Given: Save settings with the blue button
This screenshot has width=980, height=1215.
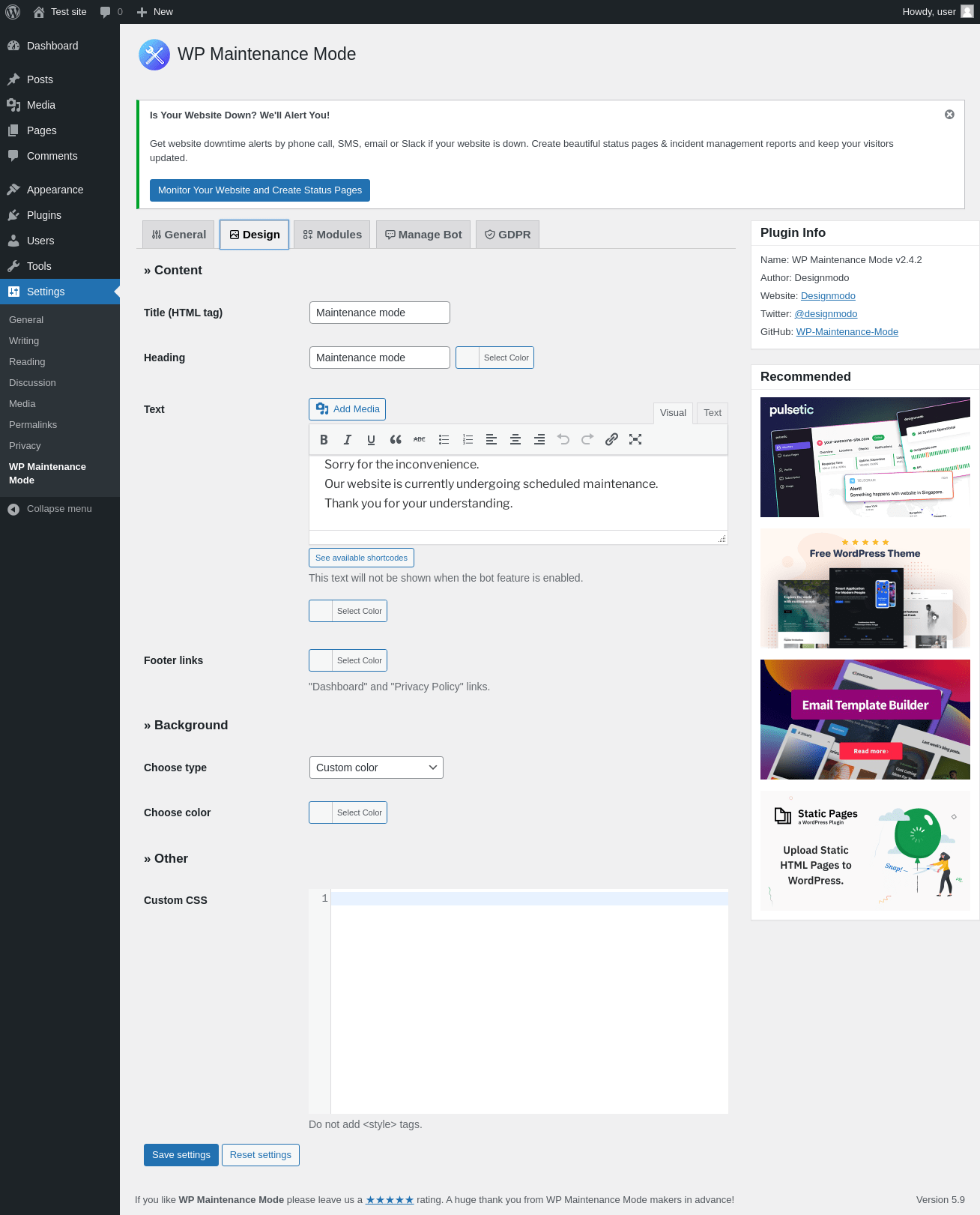Looking at the screenshot, I should pos(181,1155).
